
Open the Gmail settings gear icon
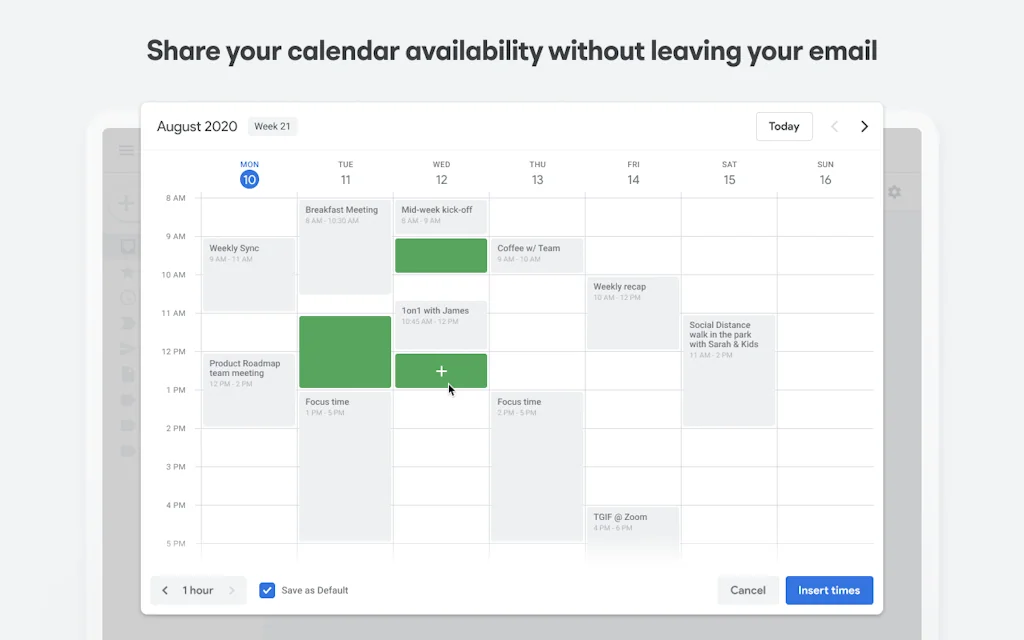point(894,192)
